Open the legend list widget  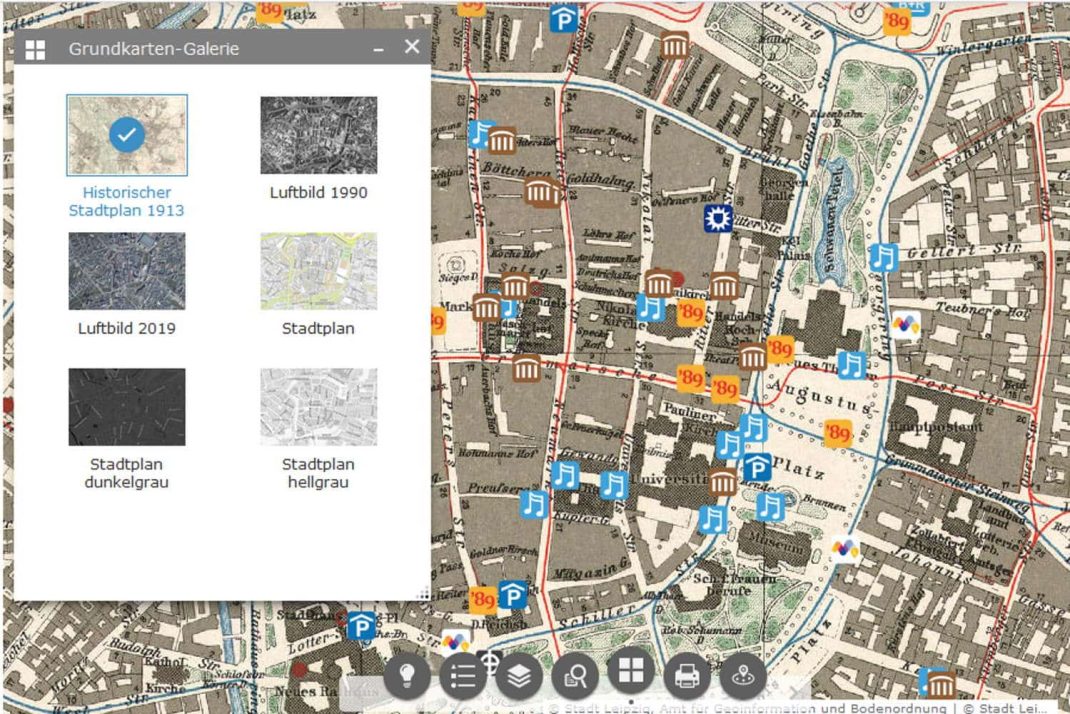tap(463, 676)
